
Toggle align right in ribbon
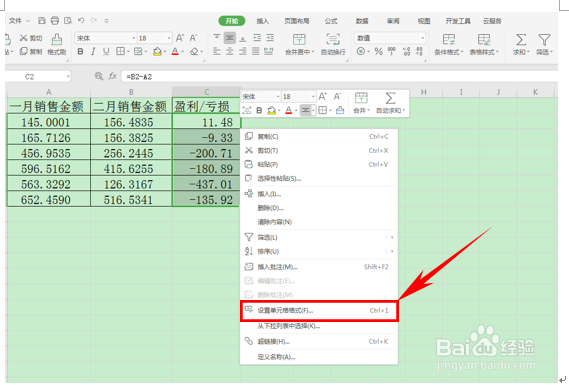243,52
